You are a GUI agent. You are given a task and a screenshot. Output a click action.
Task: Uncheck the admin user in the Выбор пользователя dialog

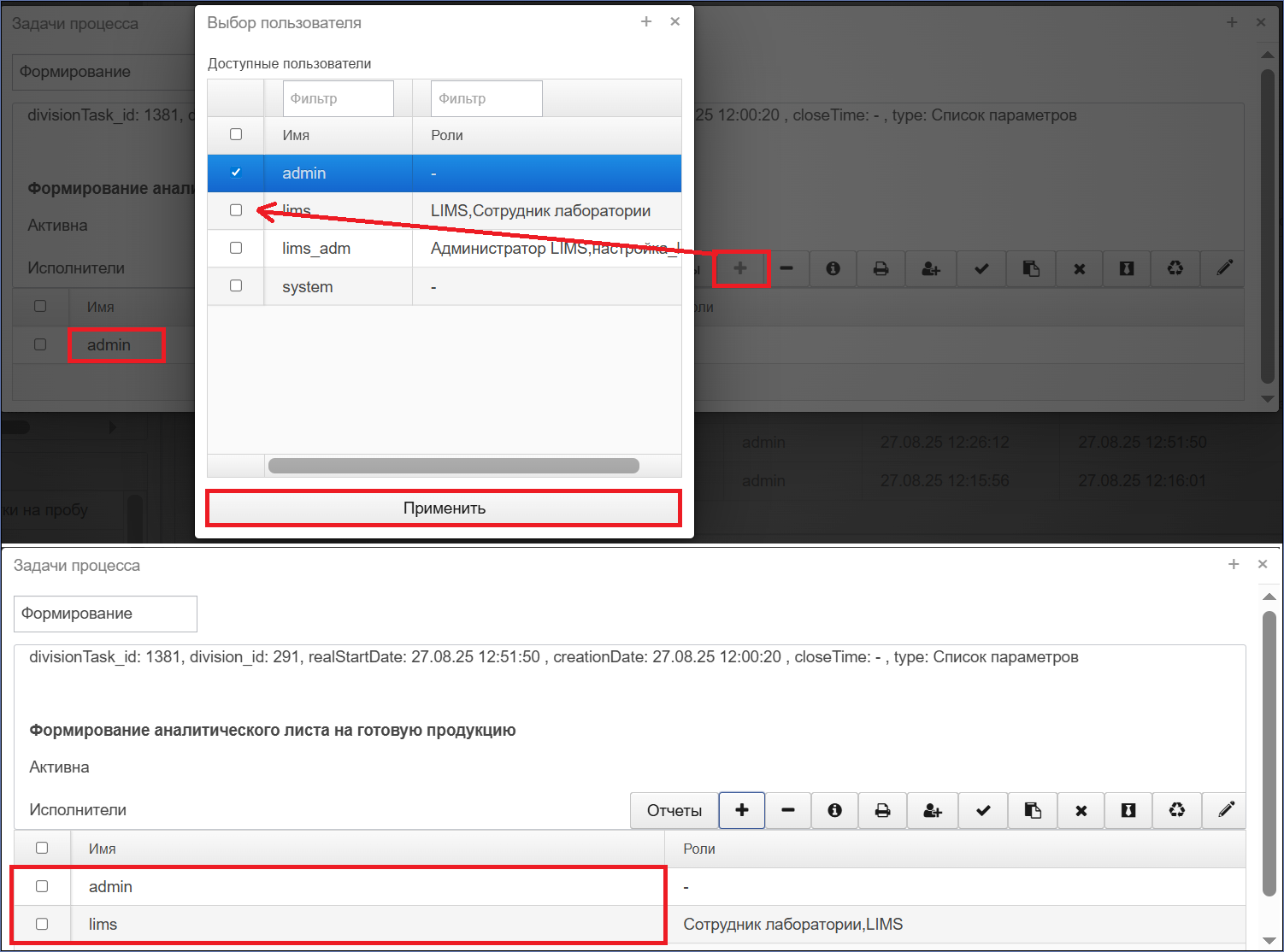tap(236, 173)
